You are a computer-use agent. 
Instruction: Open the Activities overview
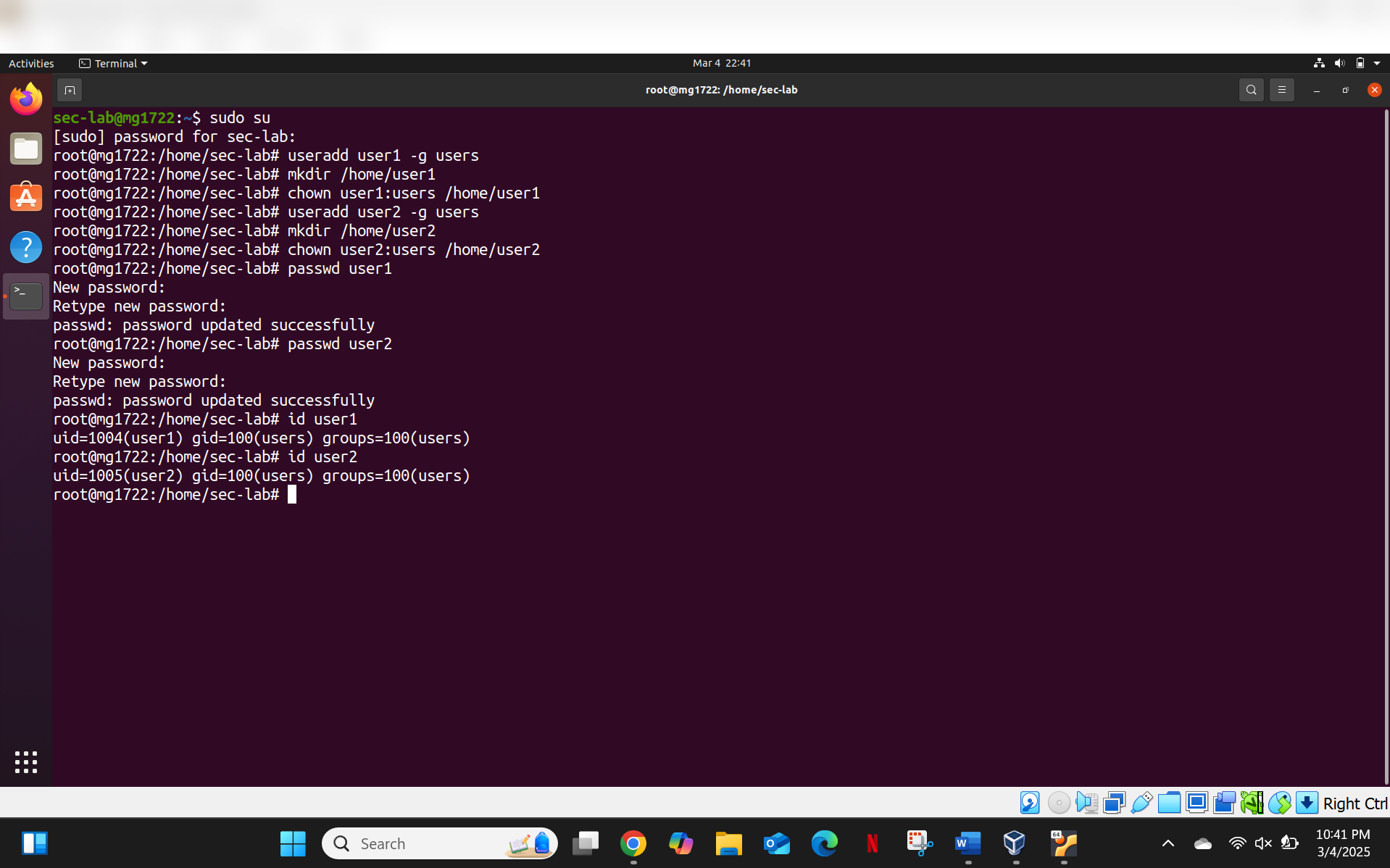(31, 63)
